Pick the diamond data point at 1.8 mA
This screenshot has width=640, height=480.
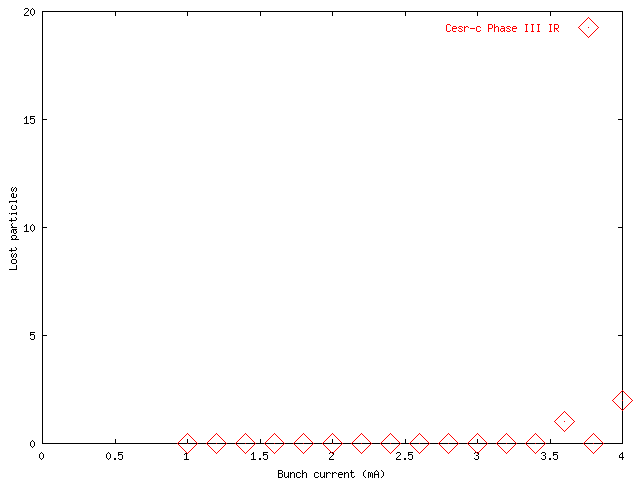(304, 443)
